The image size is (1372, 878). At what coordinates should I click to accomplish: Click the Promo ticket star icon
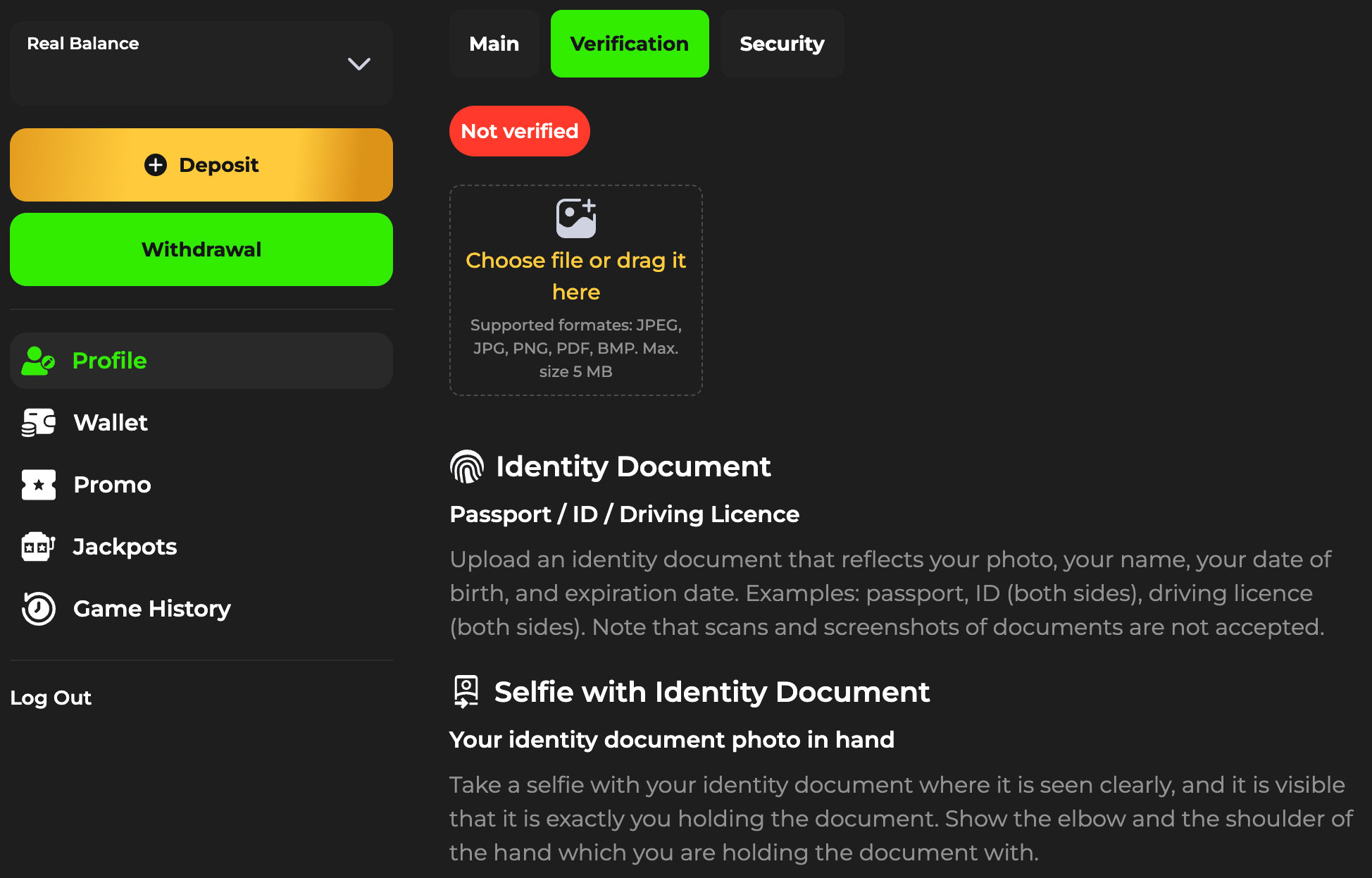pos(38,485)
